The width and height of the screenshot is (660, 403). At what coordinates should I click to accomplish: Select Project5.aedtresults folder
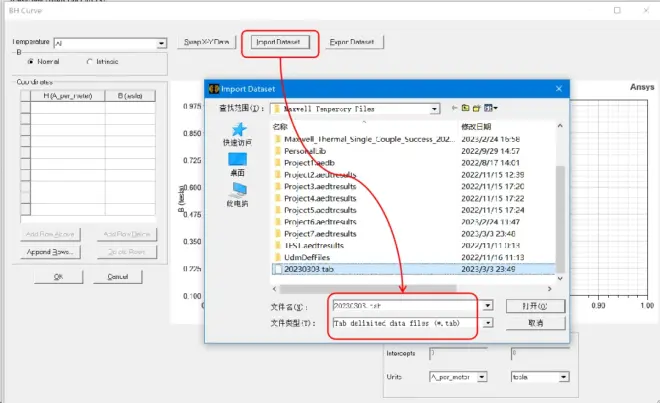point(320,210)
